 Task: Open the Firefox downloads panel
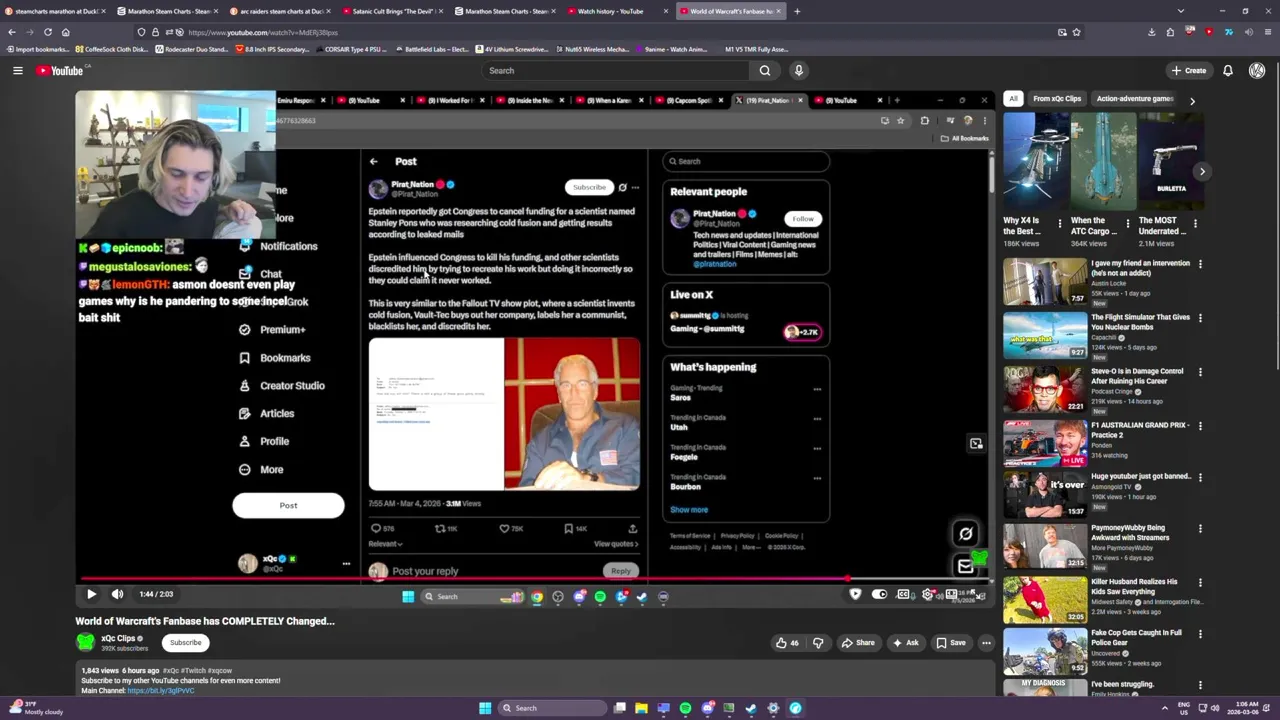(1151, 32)
